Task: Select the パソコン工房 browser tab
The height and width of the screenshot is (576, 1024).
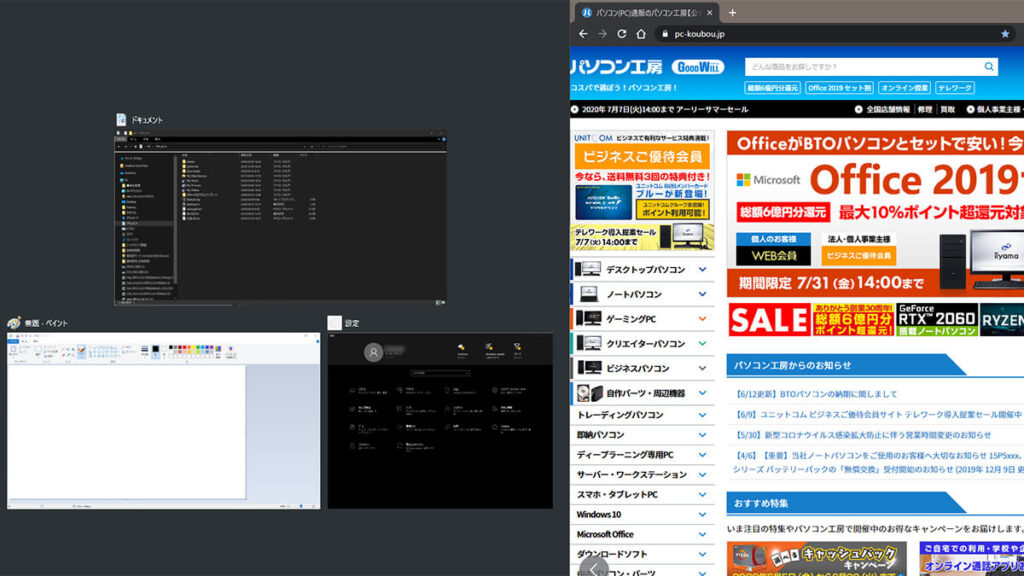Action: (x=645, y=12)
